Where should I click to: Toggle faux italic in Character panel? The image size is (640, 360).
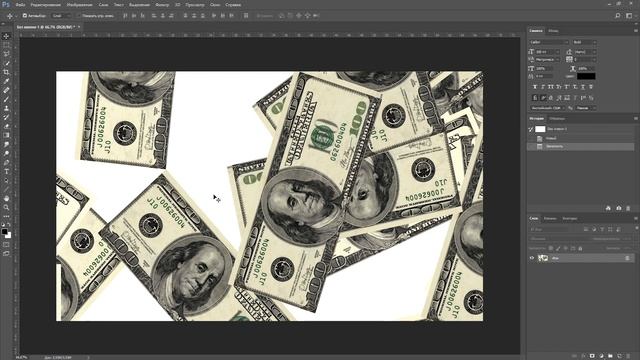543,87
